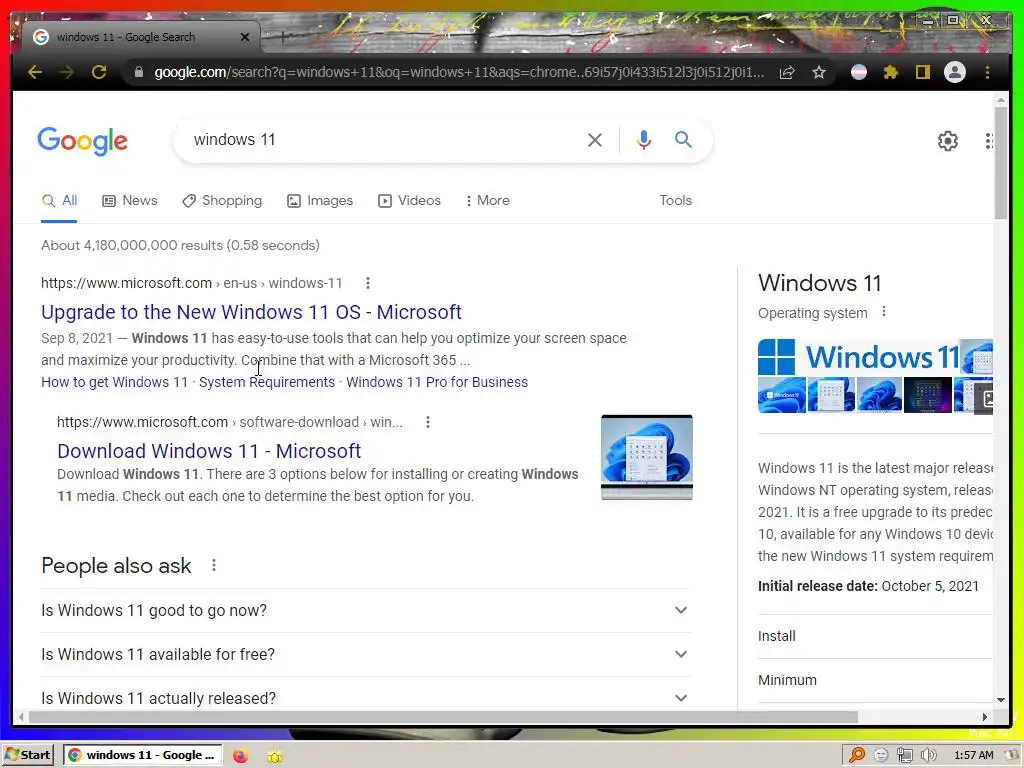Open the Chrome three-dot menu
The image size is (1024, 768).
(x=987, y=72)
